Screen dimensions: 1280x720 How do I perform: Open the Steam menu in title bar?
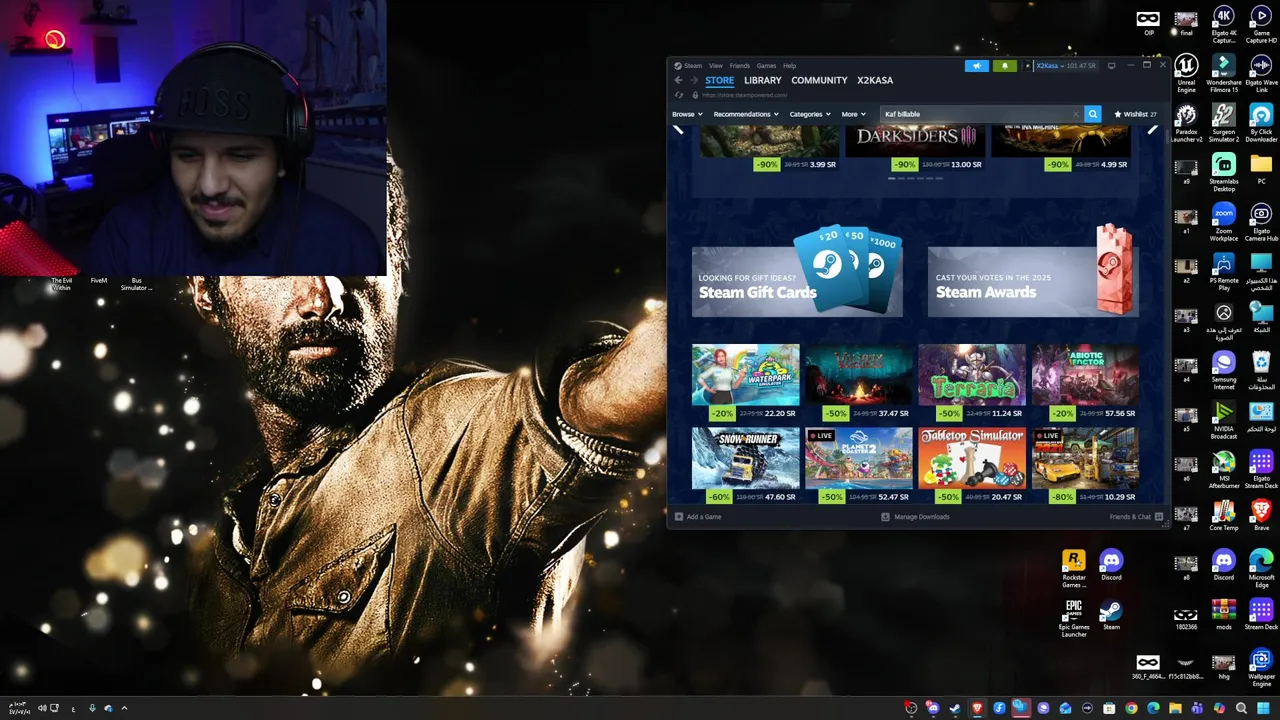688,66
